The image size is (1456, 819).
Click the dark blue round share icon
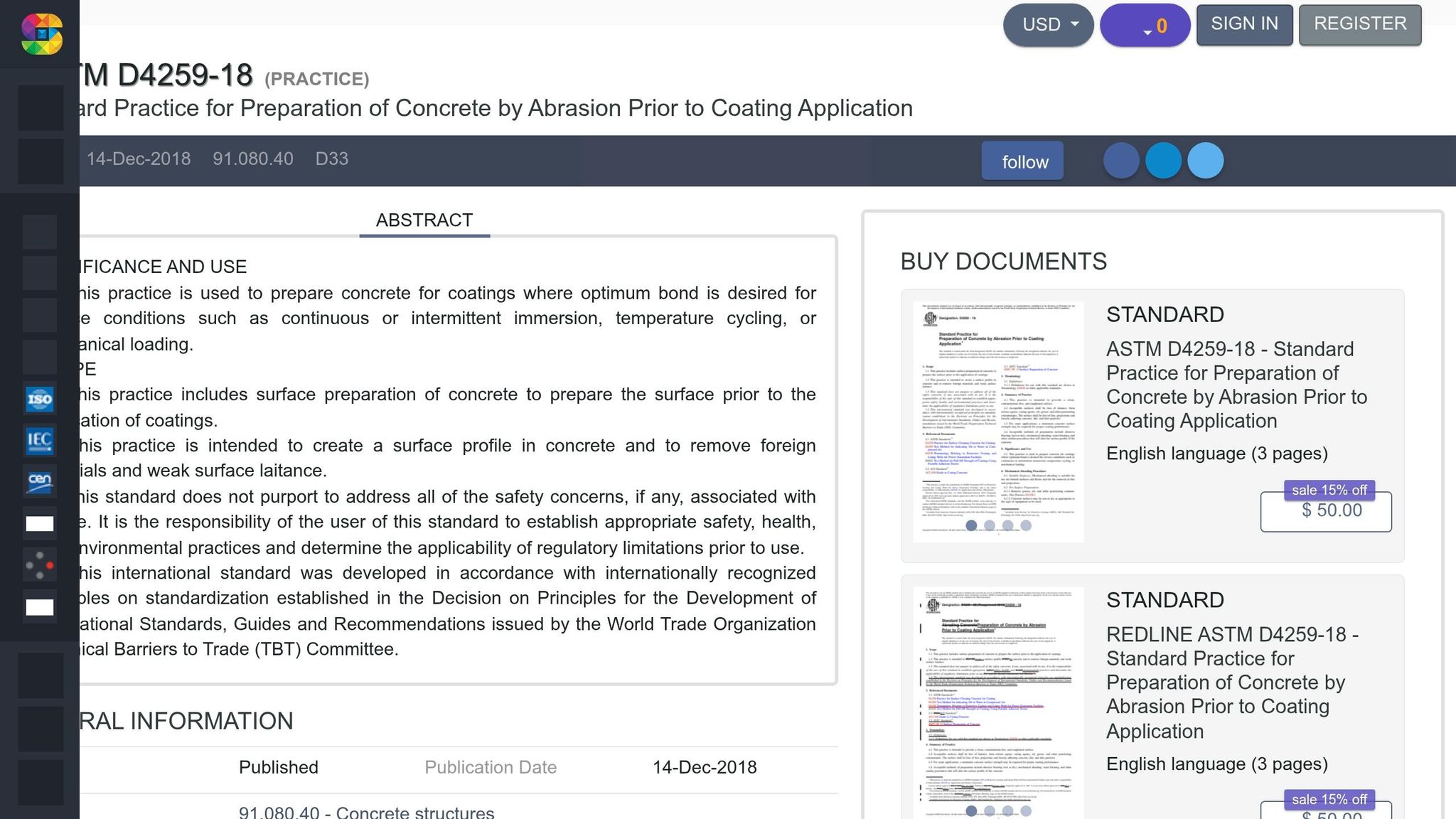(1121, 161)
